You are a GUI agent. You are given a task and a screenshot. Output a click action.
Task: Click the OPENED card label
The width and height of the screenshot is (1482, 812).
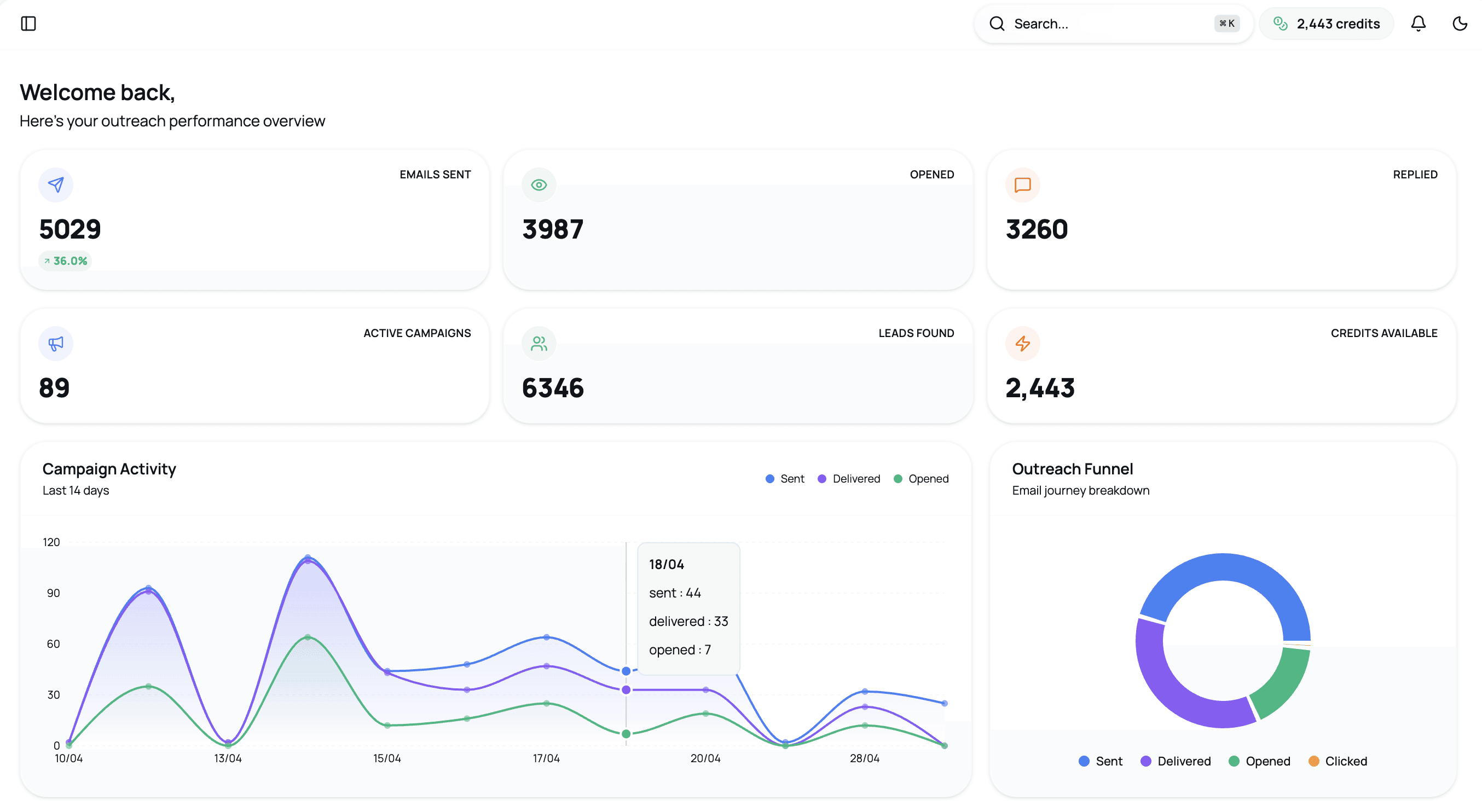931,174
